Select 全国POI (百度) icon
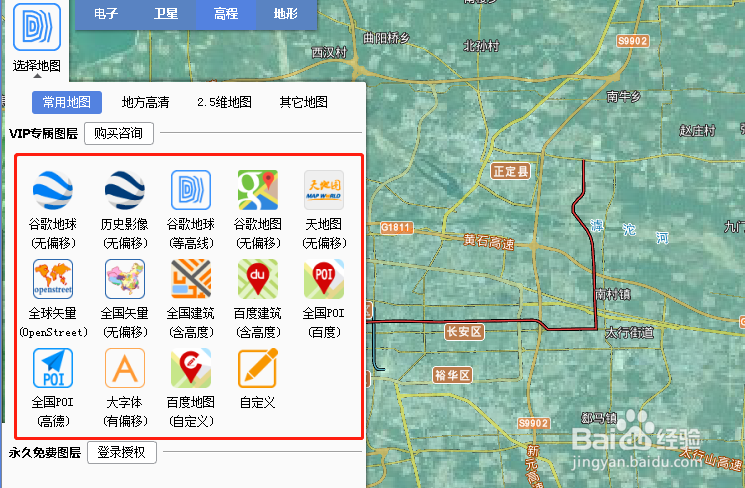The height and width of the screenshot is (488, 745). tap(324, 279)
